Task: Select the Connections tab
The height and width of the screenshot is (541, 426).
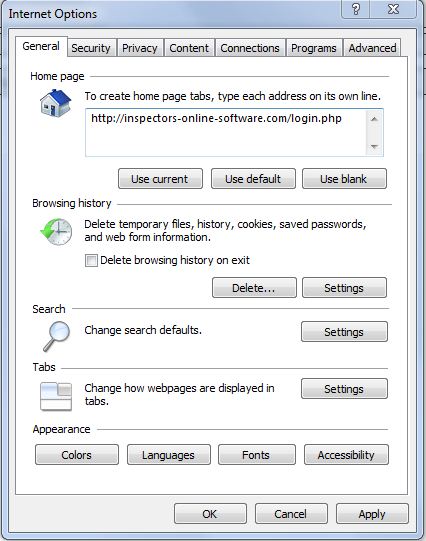Action: [250, 48]
